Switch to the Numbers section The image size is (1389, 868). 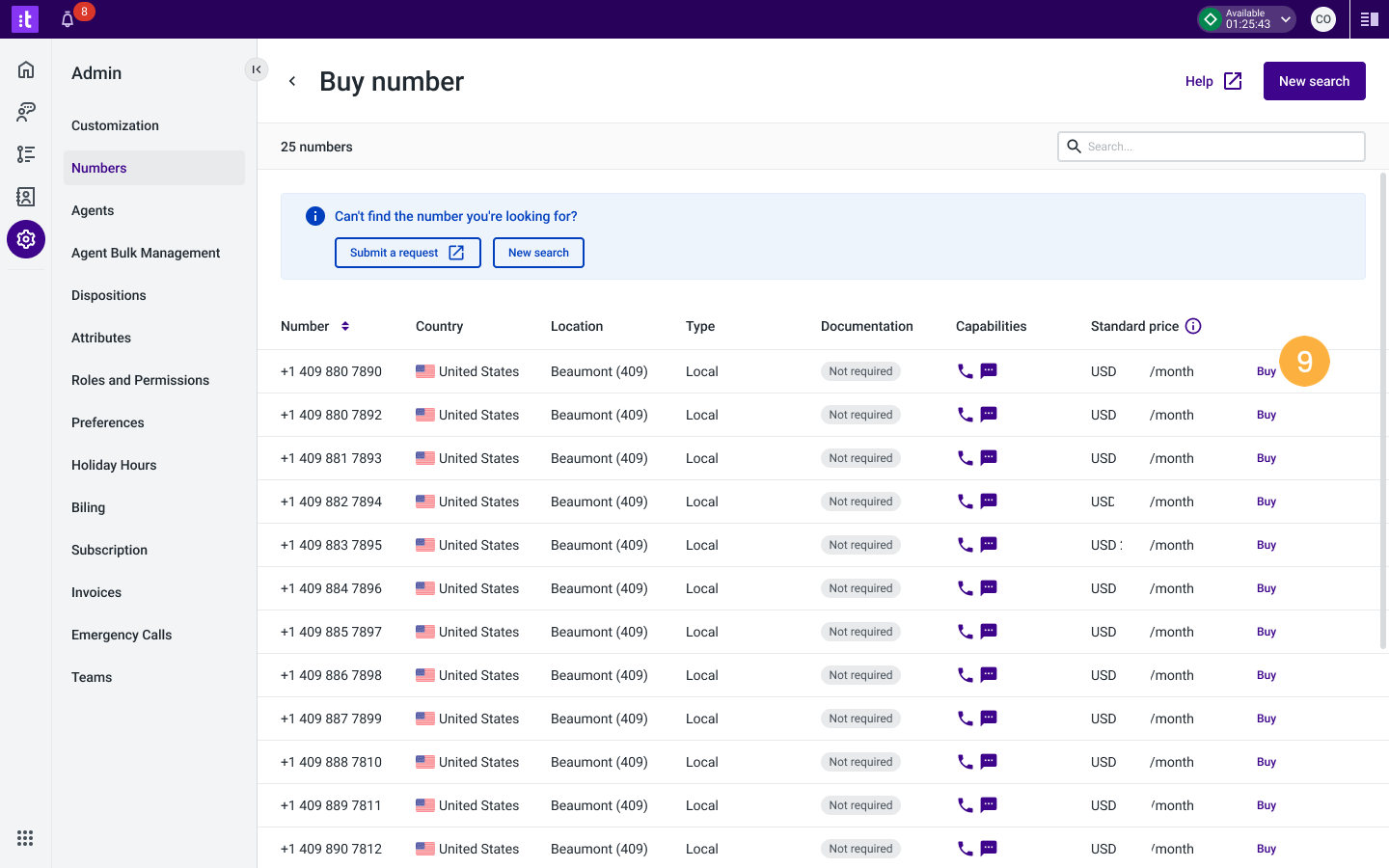[98, 167]
